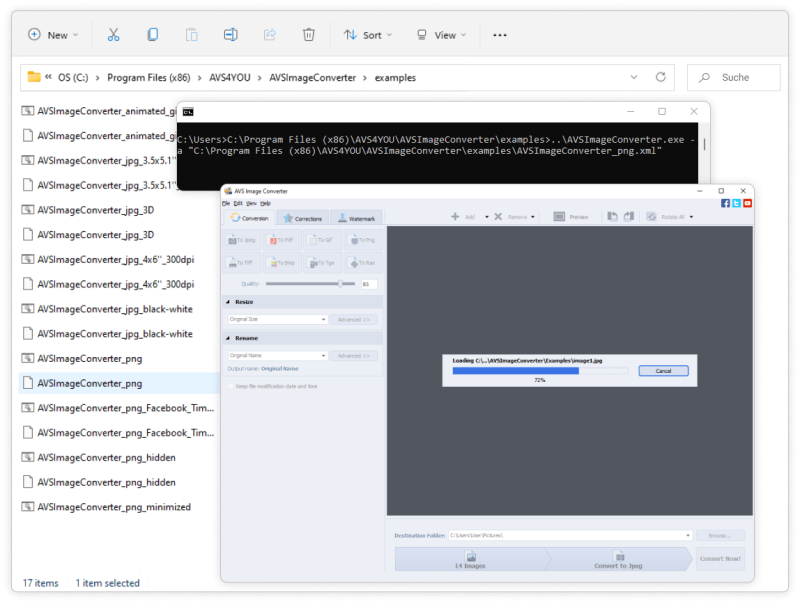
Task: Click Advanced button in Resize section
Action: [x=354, y=319]
